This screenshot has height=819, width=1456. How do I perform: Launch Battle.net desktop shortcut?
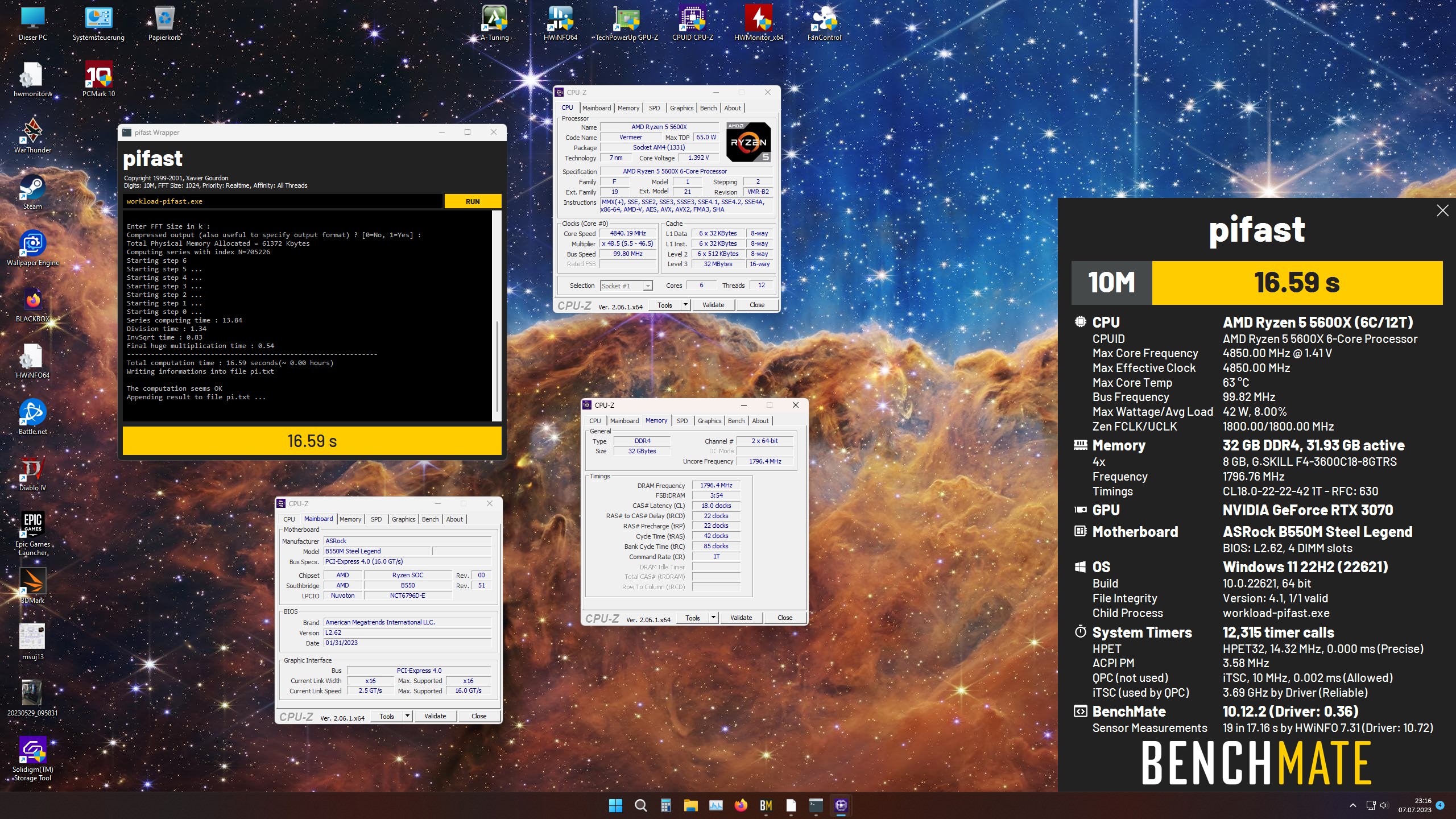[x=32, y=417]
